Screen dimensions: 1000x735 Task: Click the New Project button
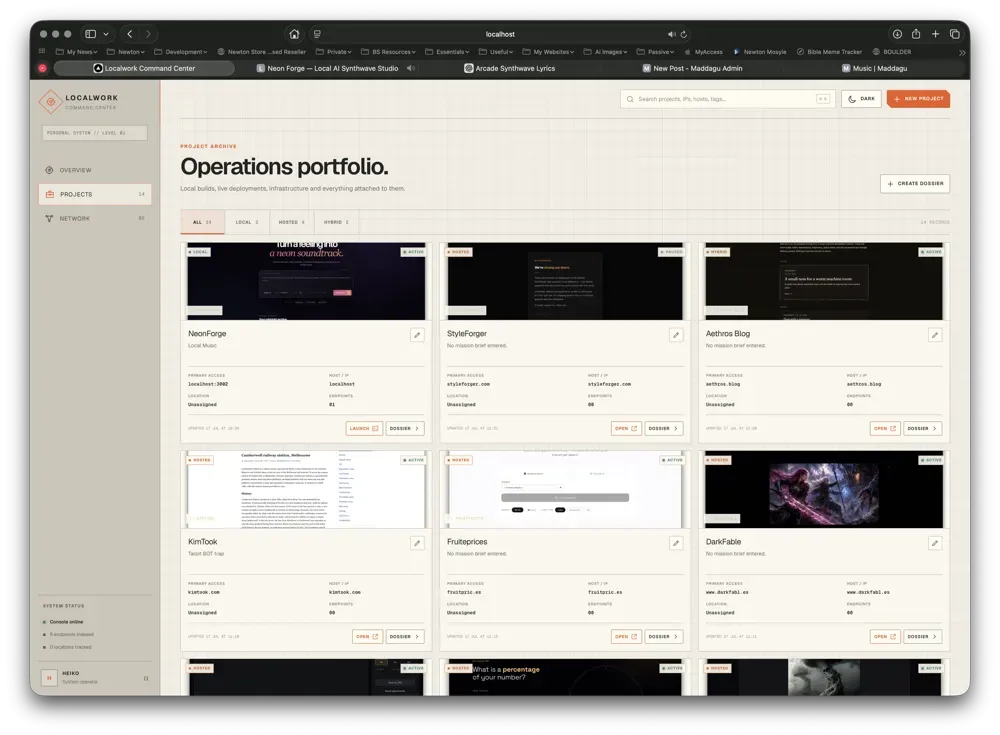(918, 99)
